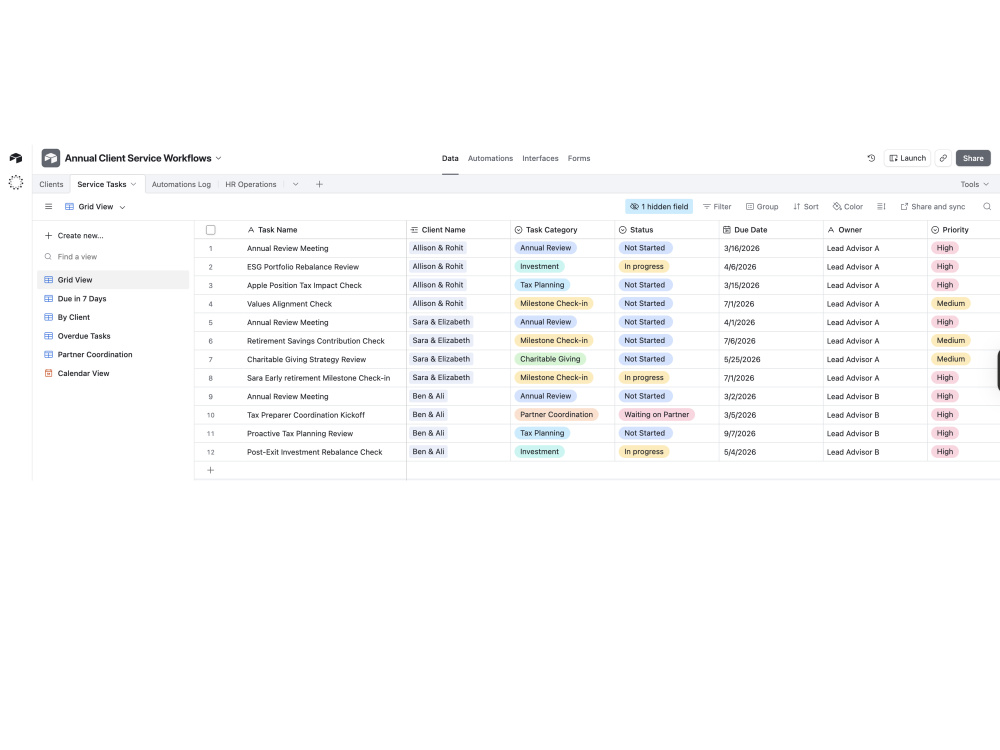Click the Find a view search field
This screenshot has height=750, width=1000.
point(114,256)
